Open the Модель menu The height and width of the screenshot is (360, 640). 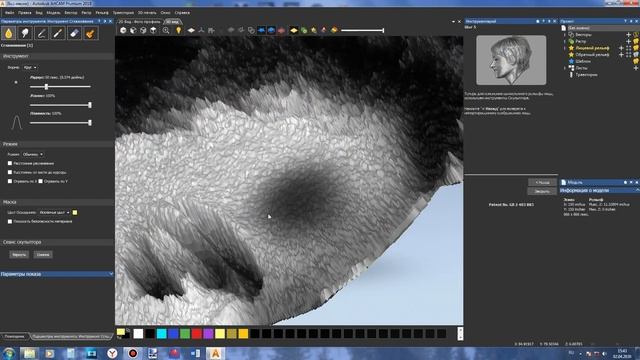(x=53, y=13)
